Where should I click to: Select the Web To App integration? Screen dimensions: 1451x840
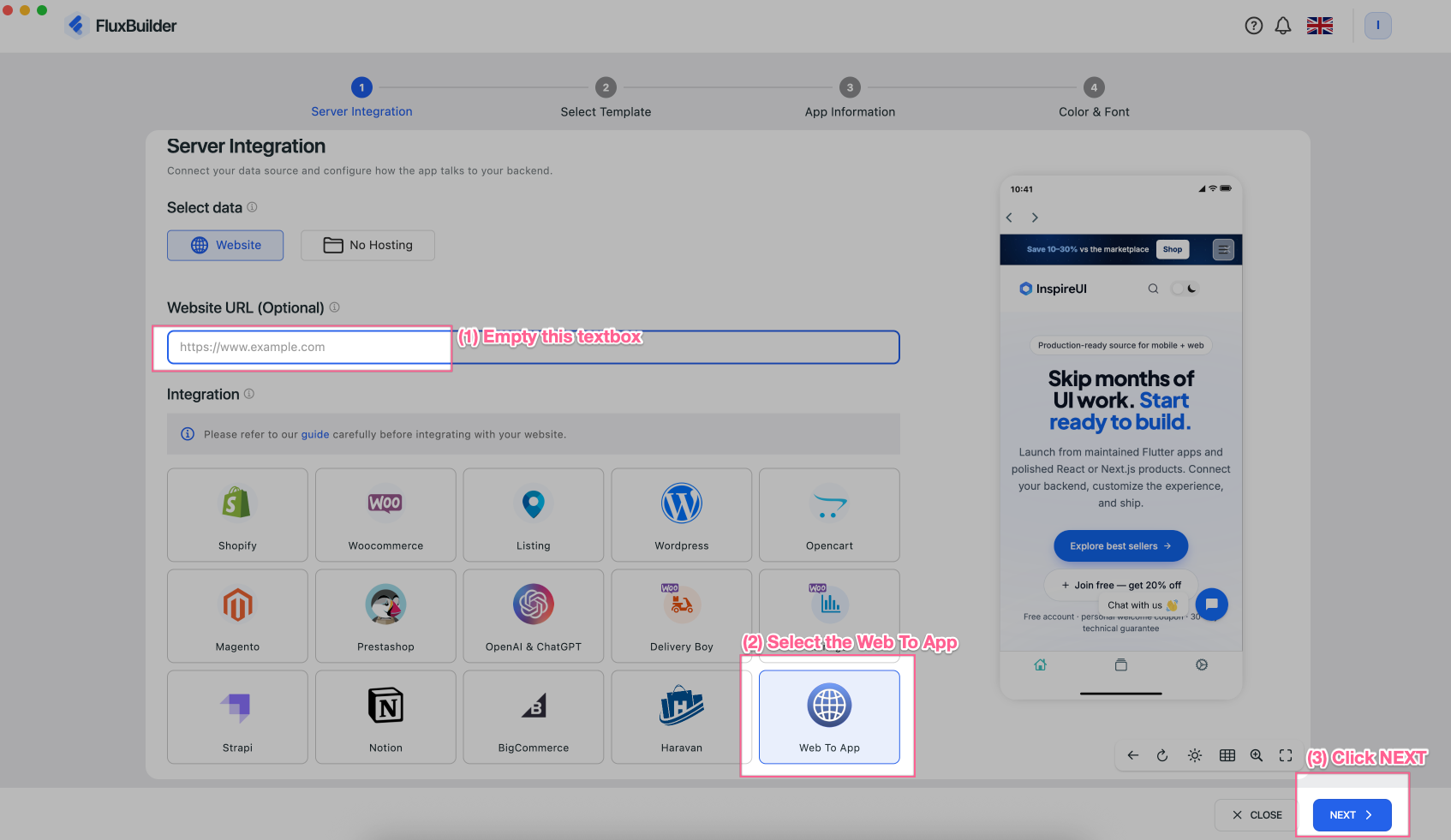(829, 717)
